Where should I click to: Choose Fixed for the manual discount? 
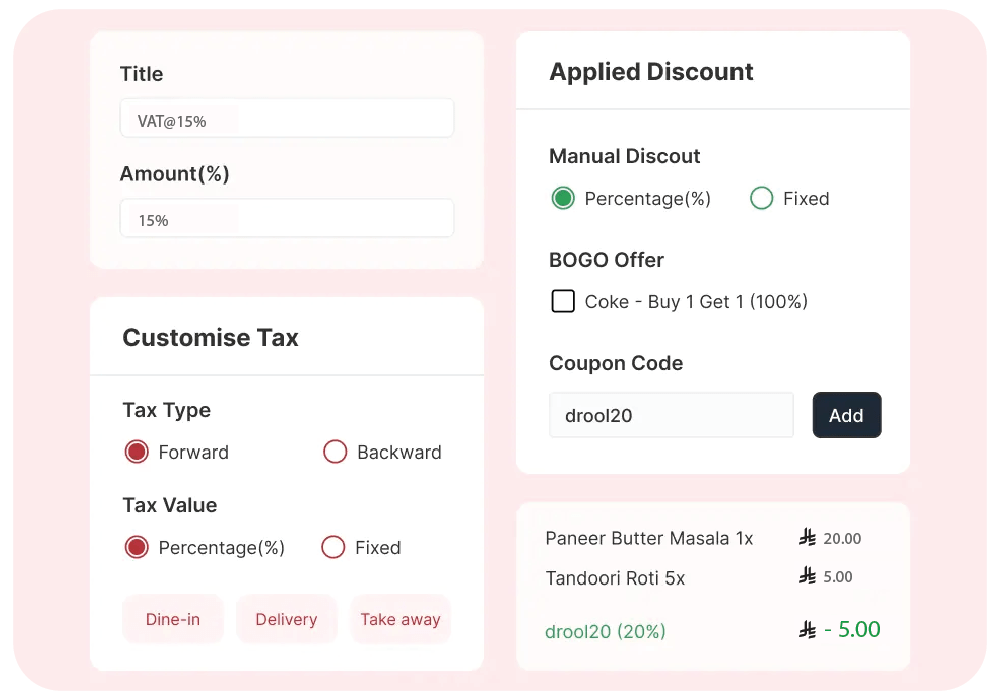click(761, 198)
